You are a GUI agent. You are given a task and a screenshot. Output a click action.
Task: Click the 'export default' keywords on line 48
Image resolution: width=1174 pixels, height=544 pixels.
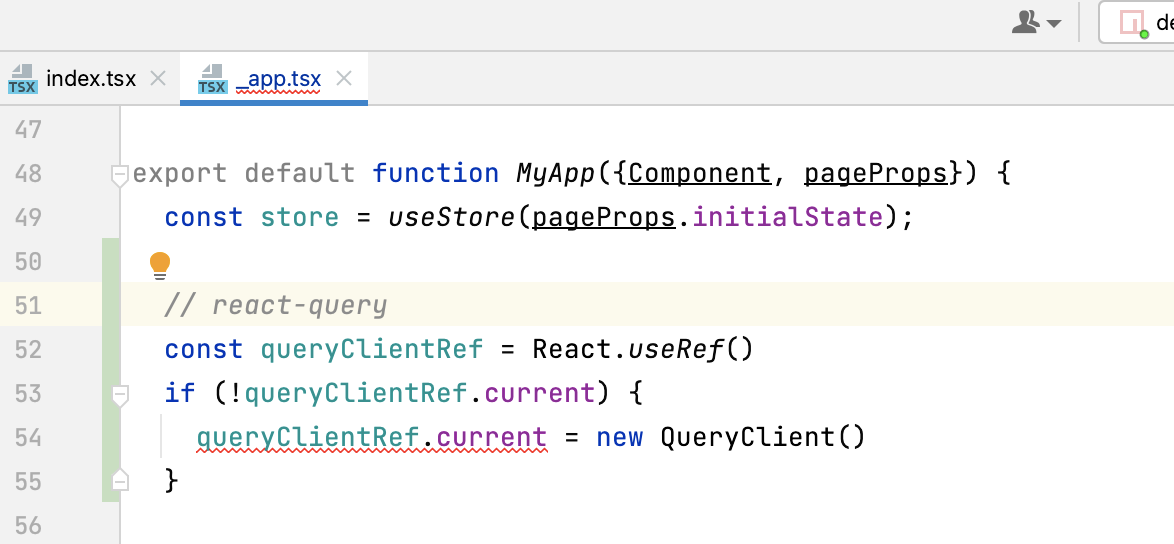click(243, 174)
